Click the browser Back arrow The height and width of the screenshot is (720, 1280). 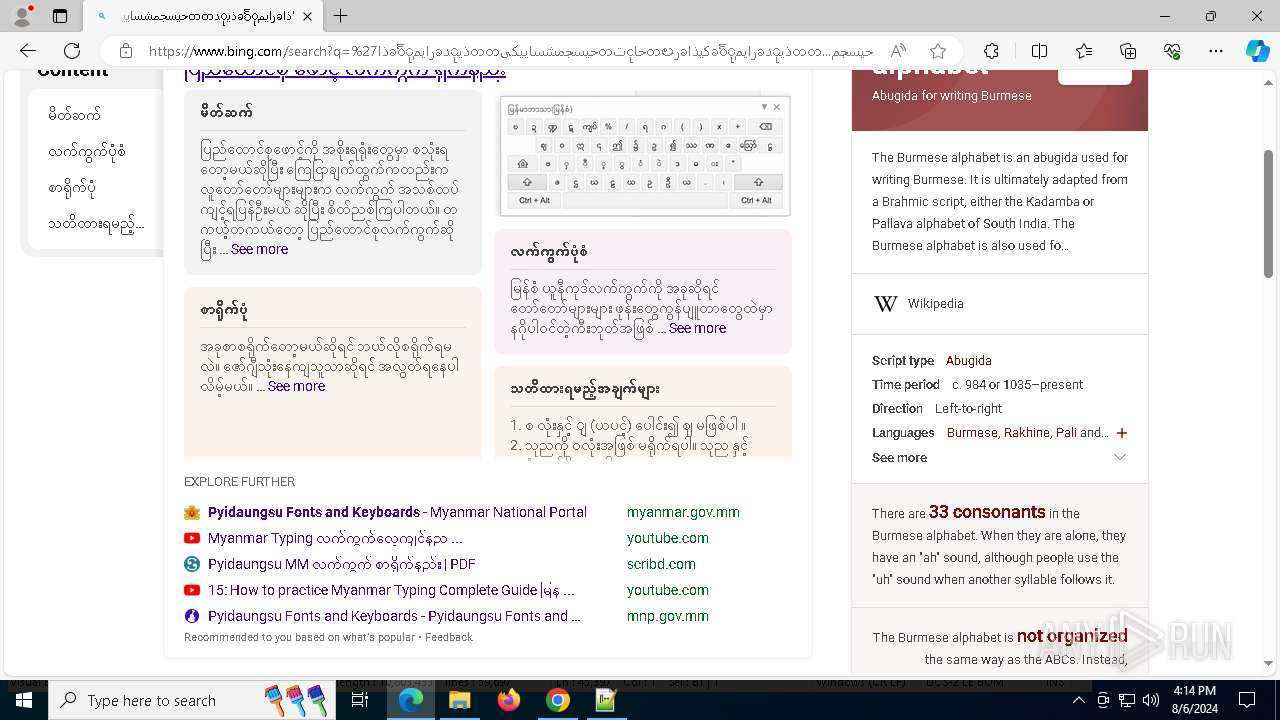[28, 51]
